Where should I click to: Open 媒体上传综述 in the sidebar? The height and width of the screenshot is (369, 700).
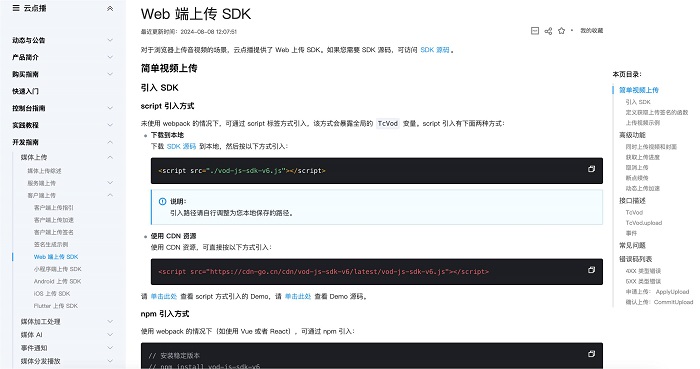(44, 171)
